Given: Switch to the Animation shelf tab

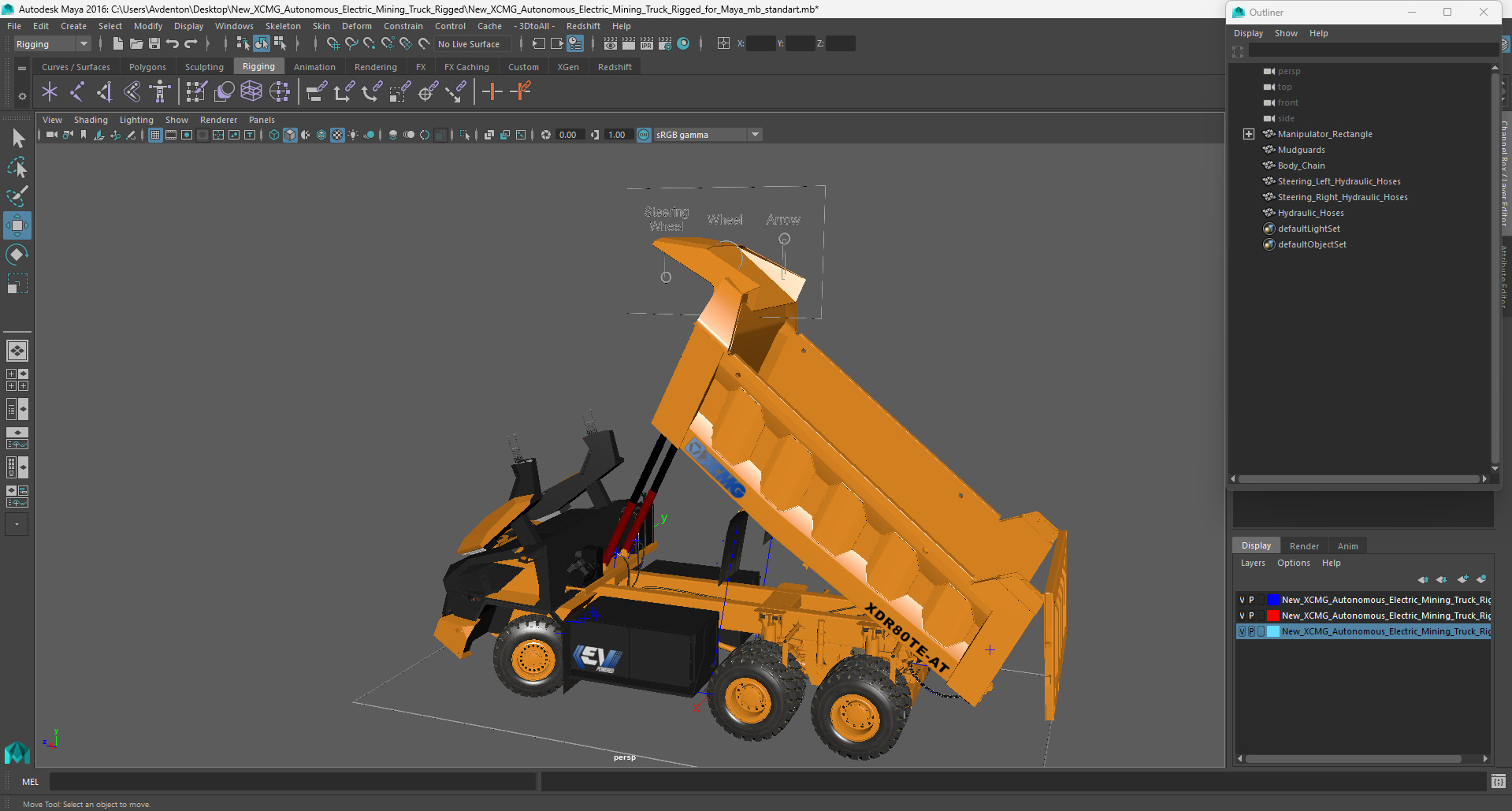Looking at the screenshot, I should click(x=314, y=67).
